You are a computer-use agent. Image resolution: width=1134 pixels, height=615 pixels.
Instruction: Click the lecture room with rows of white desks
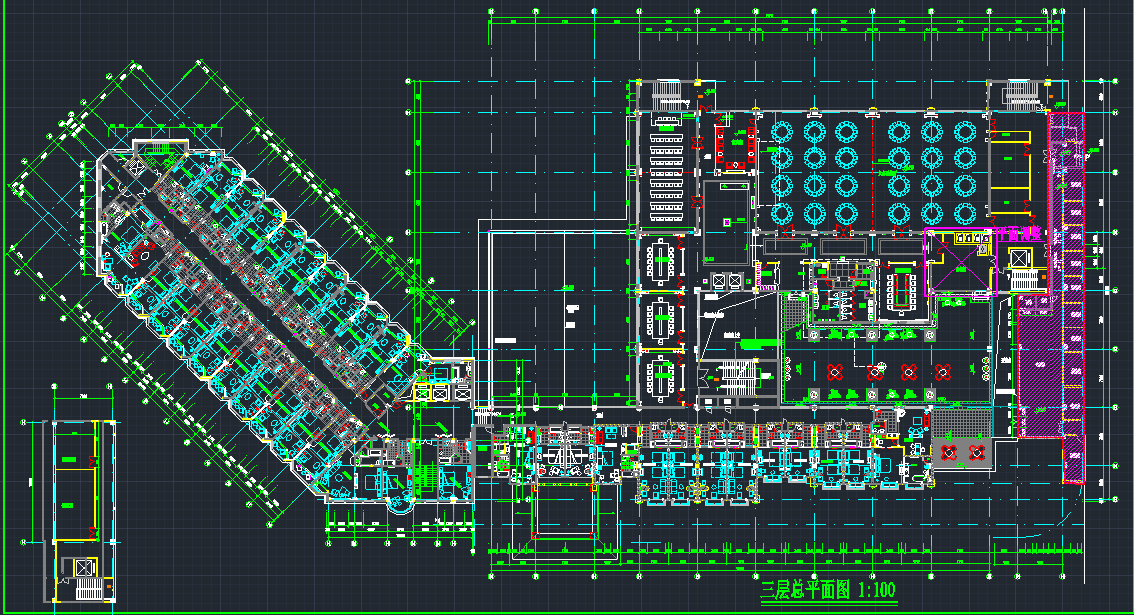665,170
